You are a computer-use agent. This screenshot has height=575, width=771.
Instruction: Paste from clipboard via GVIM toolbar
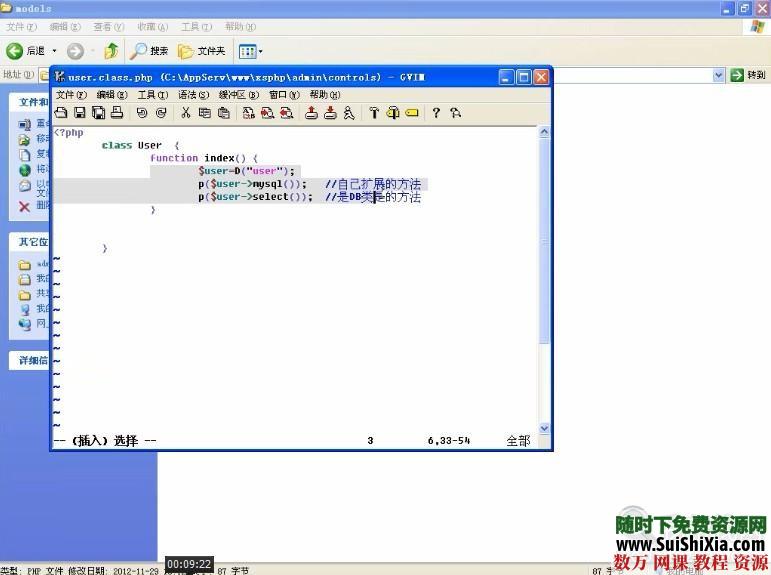click(224, 113)
